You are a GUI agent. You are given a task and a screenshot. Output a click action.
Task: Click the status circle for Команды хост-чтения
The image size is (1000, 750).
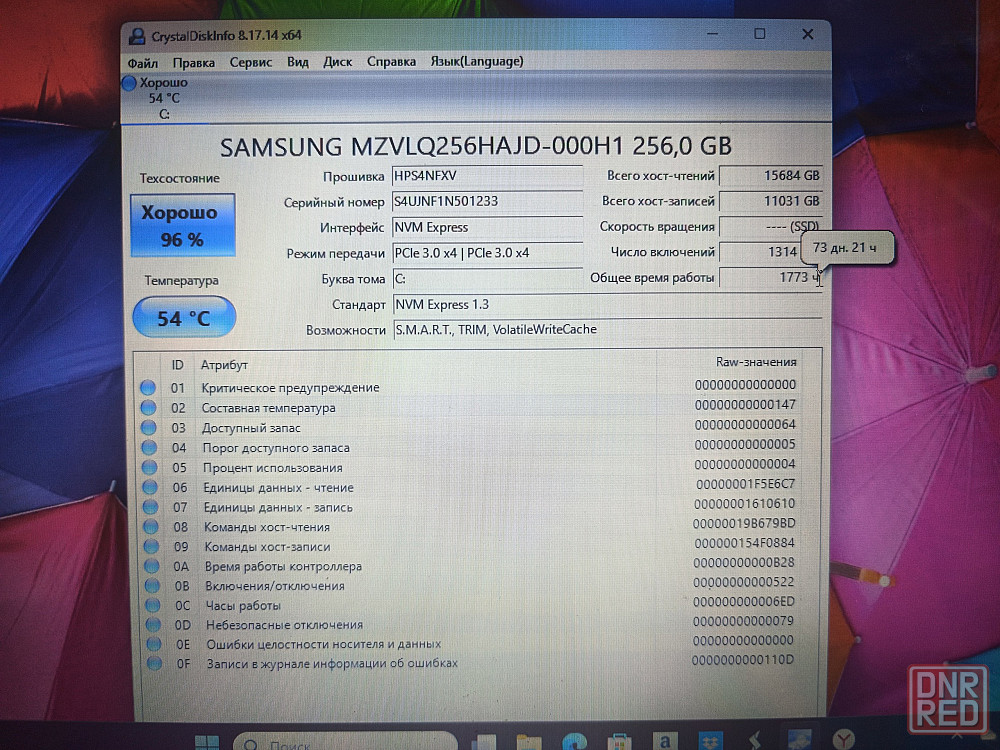point(151,527)
